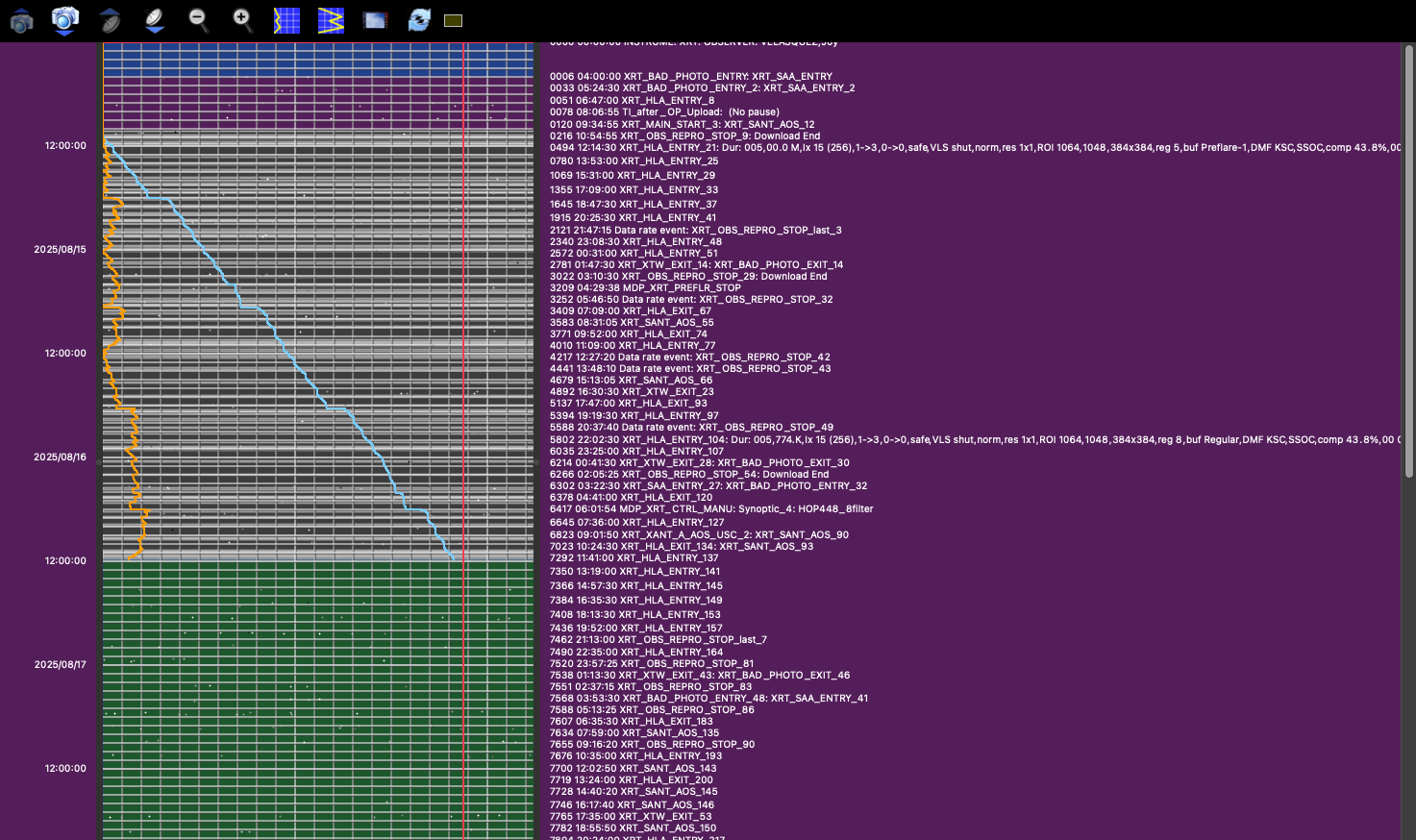Select the TI_after_OP_Upload event entry
The height and width of the screenshot is (840, 1416).
click(664, 112)
